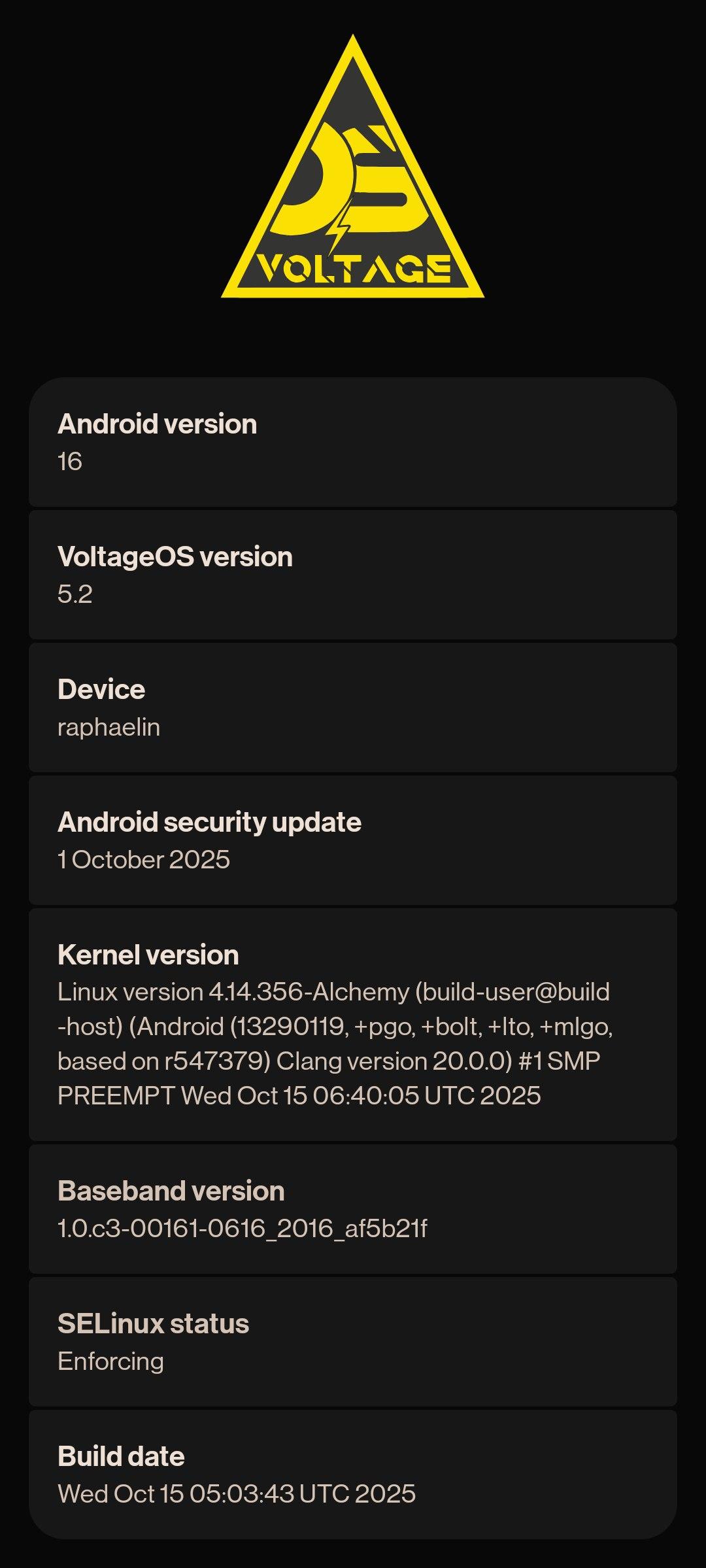Select the VoltageOS version heading
The height and width of the screenshot is (1568, 706).
[175, 557]
